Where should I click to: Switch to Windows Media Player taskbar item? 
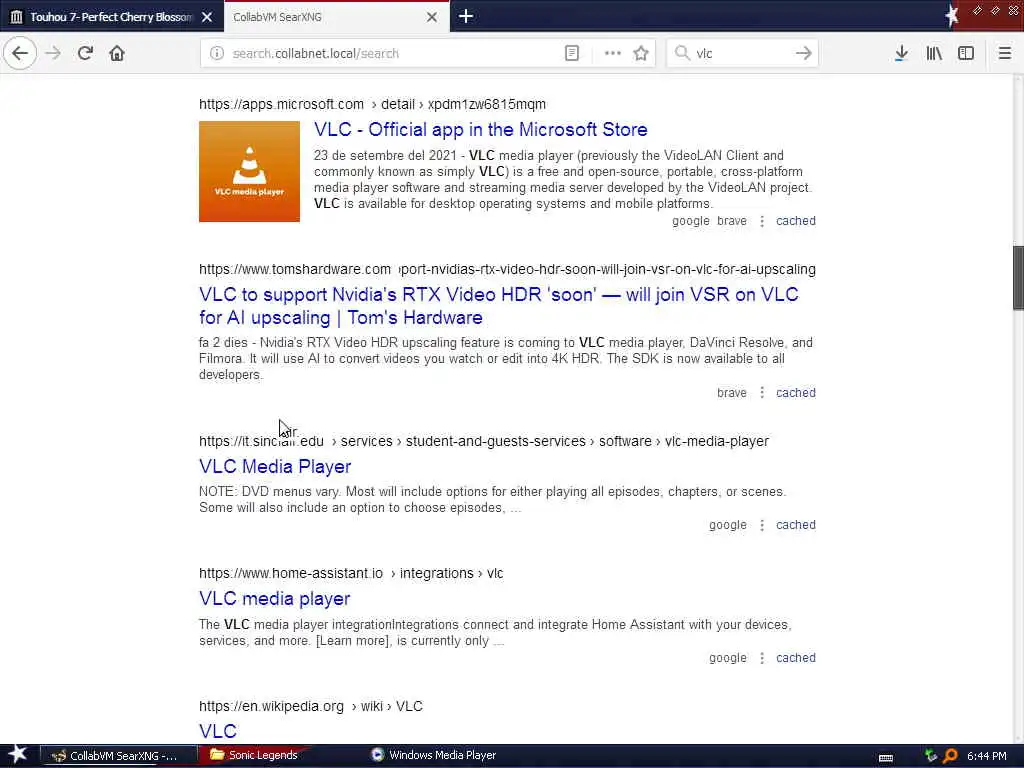coord(434,755)
